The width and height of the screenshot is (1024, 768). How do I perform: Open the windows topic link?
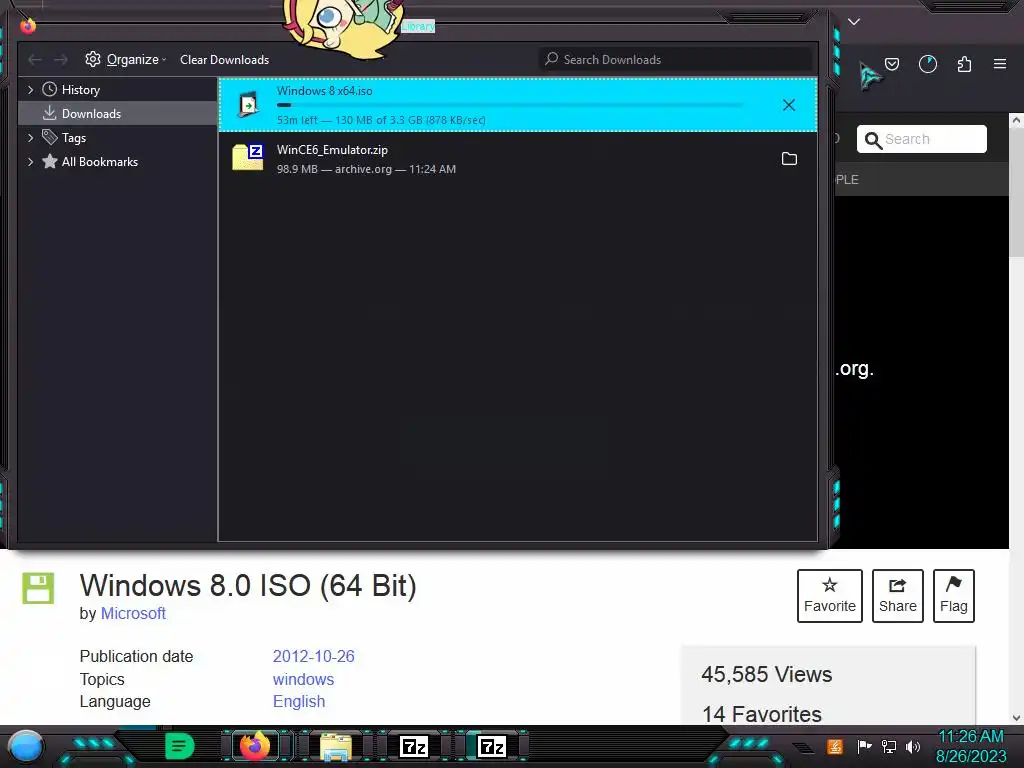pos(303,679)
